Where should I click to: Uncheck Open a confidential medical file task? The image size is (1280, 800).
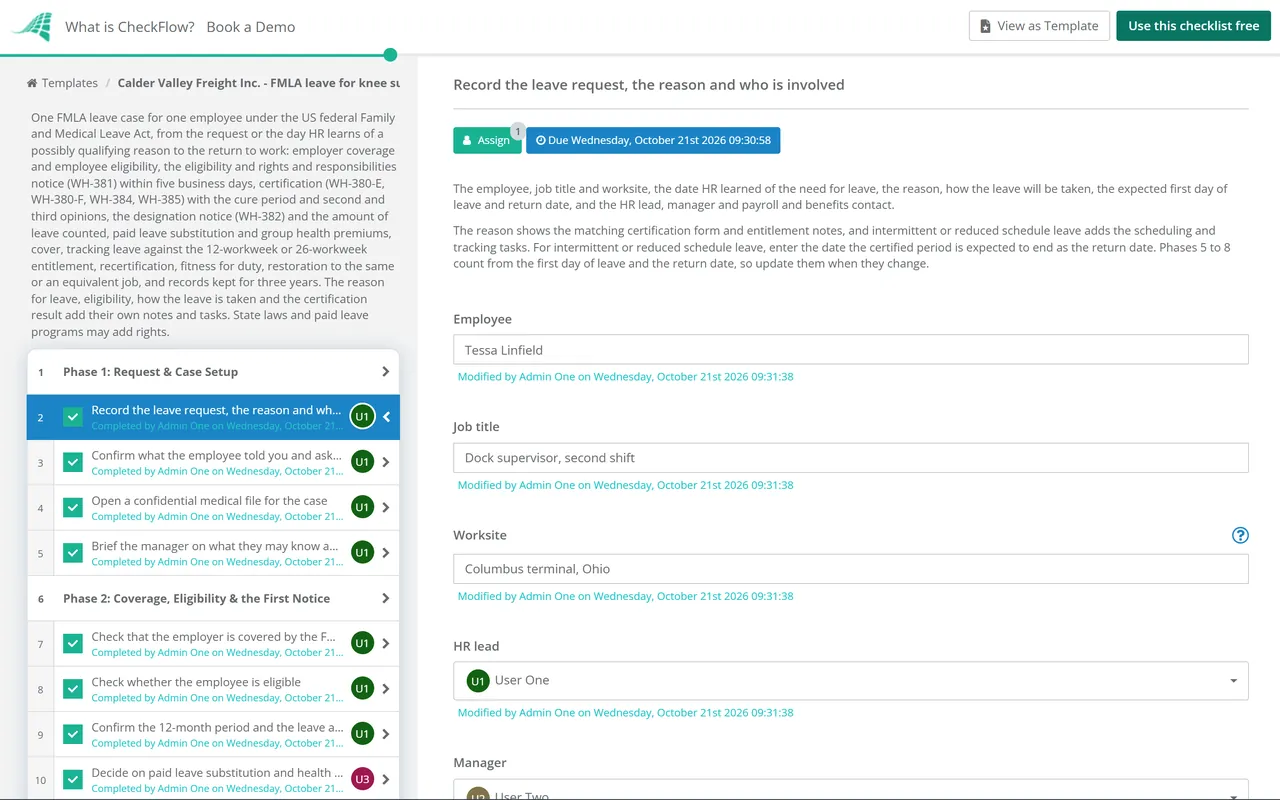pos(73,507)
